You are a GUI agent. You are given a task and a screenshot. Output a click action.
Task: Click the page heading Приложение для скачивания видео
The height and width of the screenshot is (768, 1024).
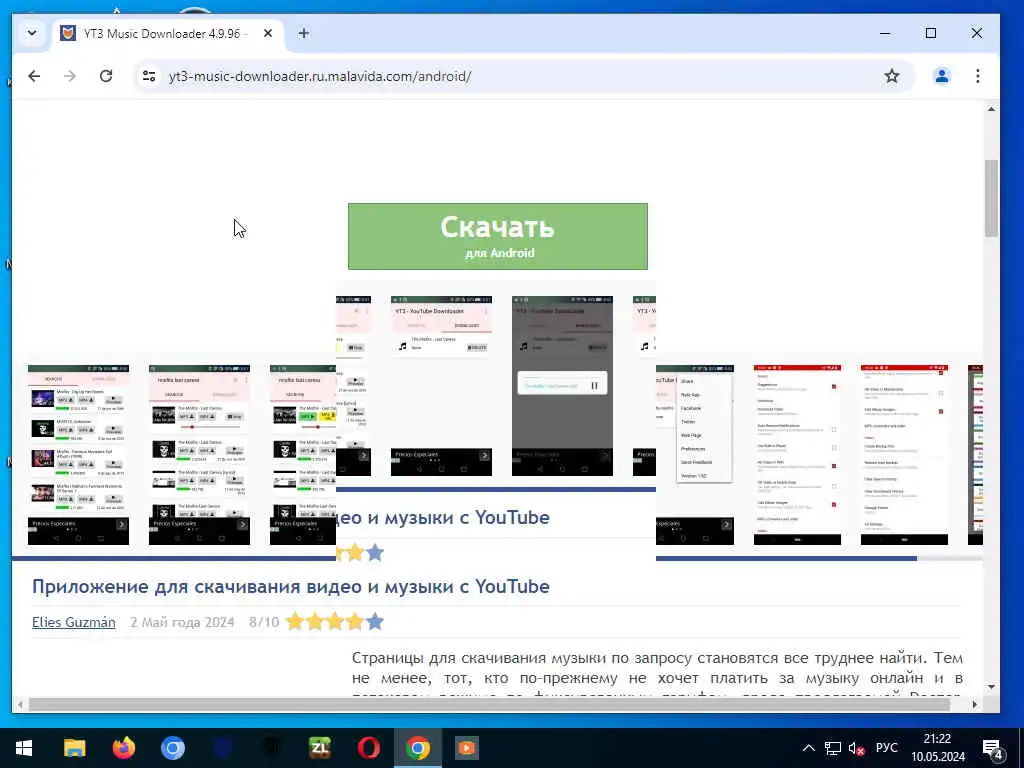pos(291,586)
